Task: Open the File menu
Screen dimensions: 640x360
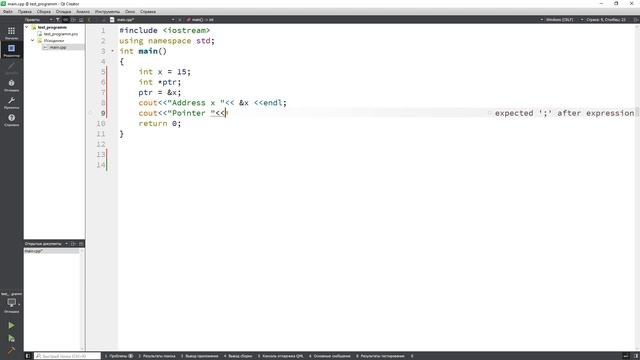Action: pyautogui.click(x=8, y=12)
